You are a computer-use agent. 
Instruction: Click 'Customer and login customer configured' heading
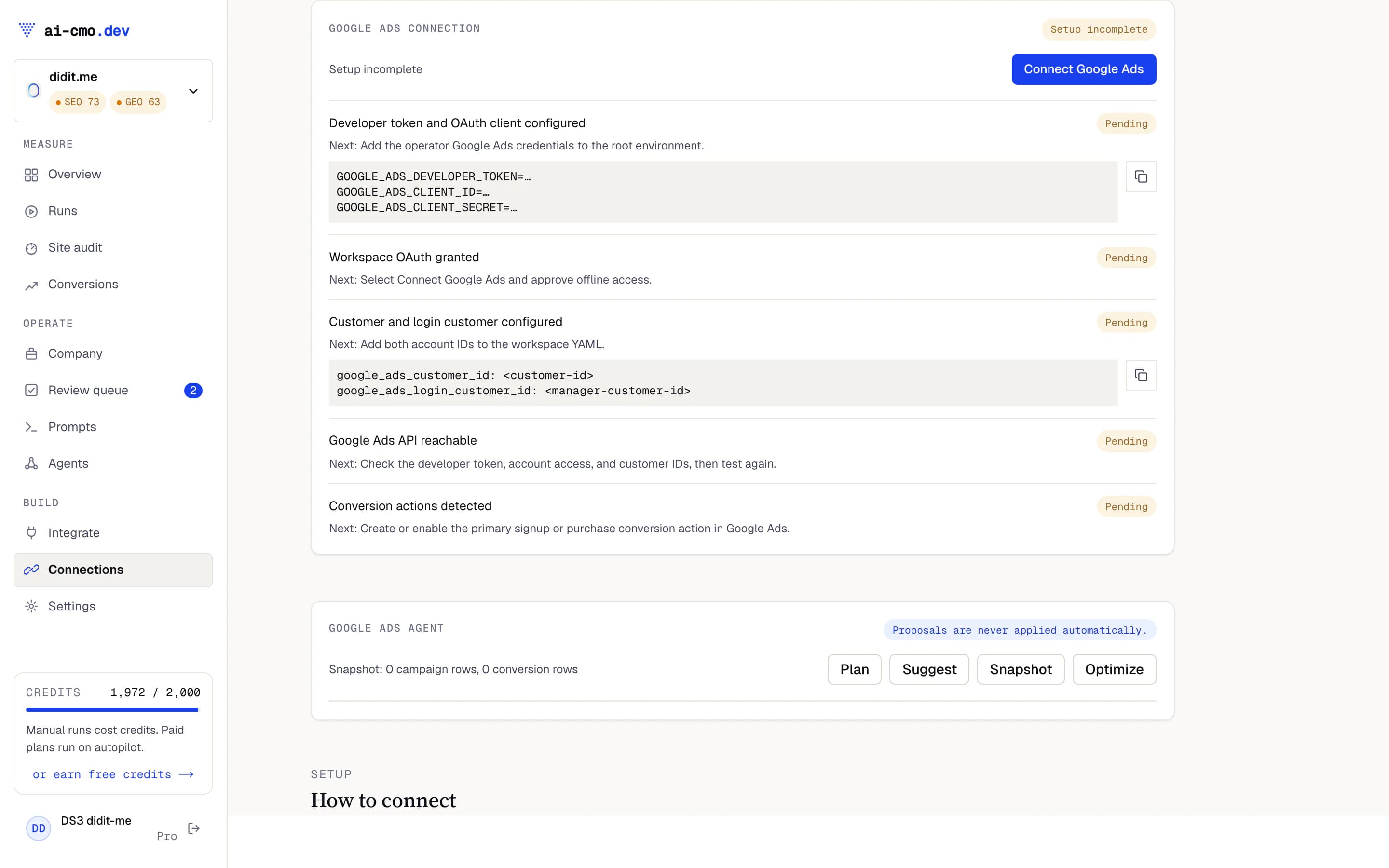446,322
